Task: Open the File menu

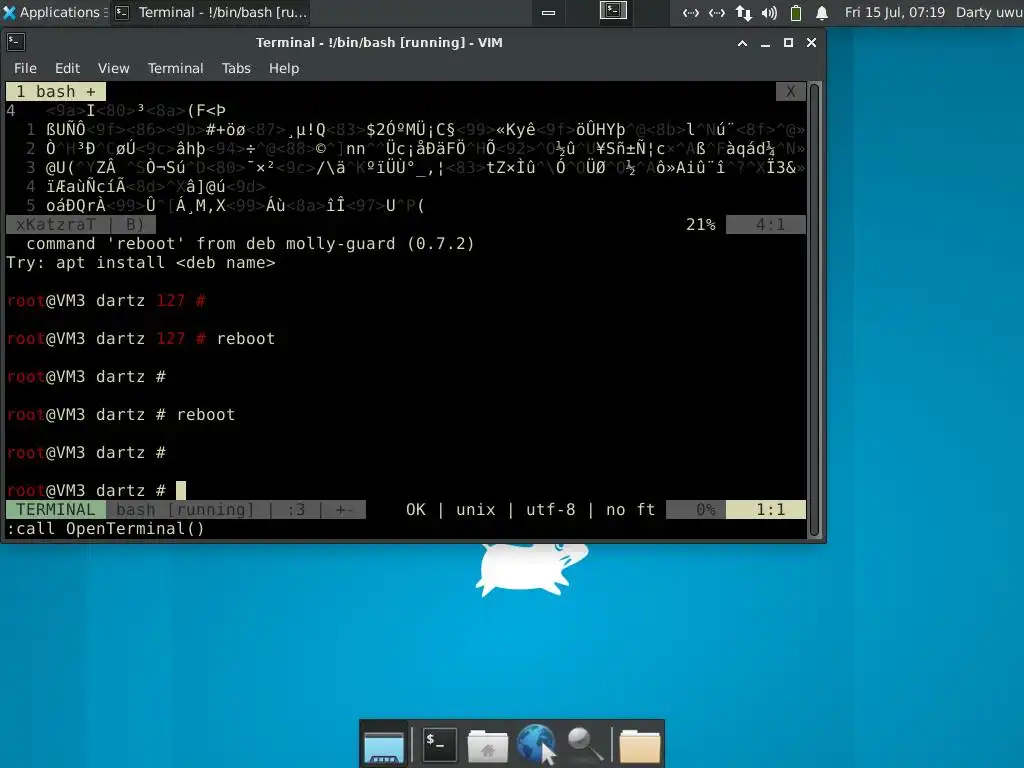Action: (25, 68)
